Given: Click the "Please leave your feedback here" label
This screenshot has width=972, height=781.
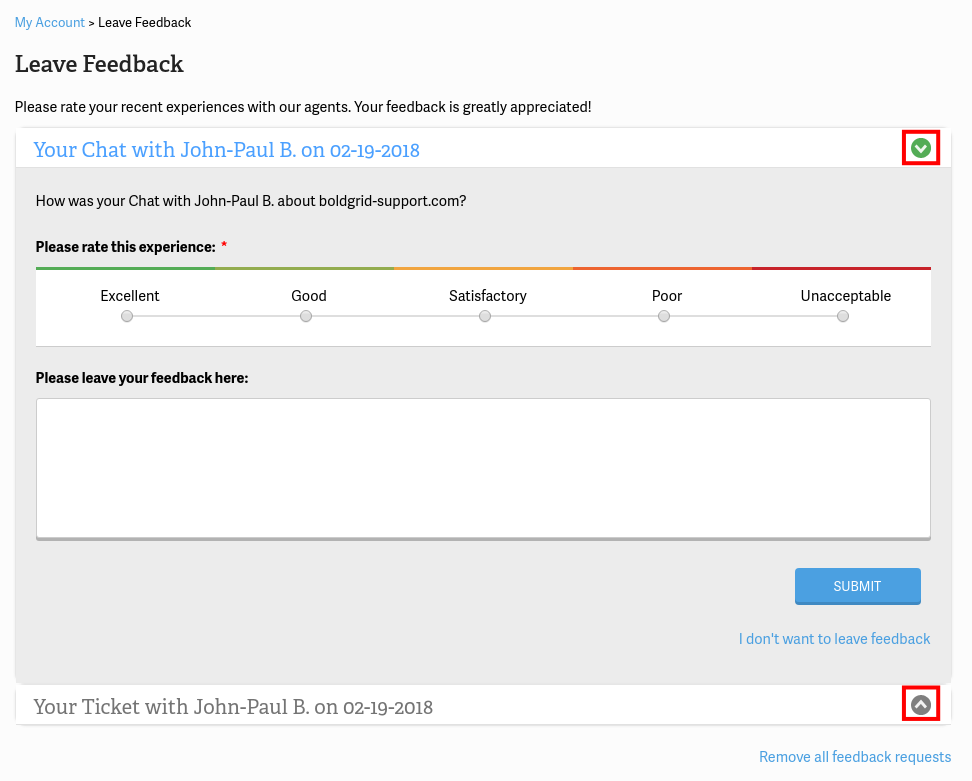Looking at the screenshot, I should pyautogui.click(x=142, y=378).
